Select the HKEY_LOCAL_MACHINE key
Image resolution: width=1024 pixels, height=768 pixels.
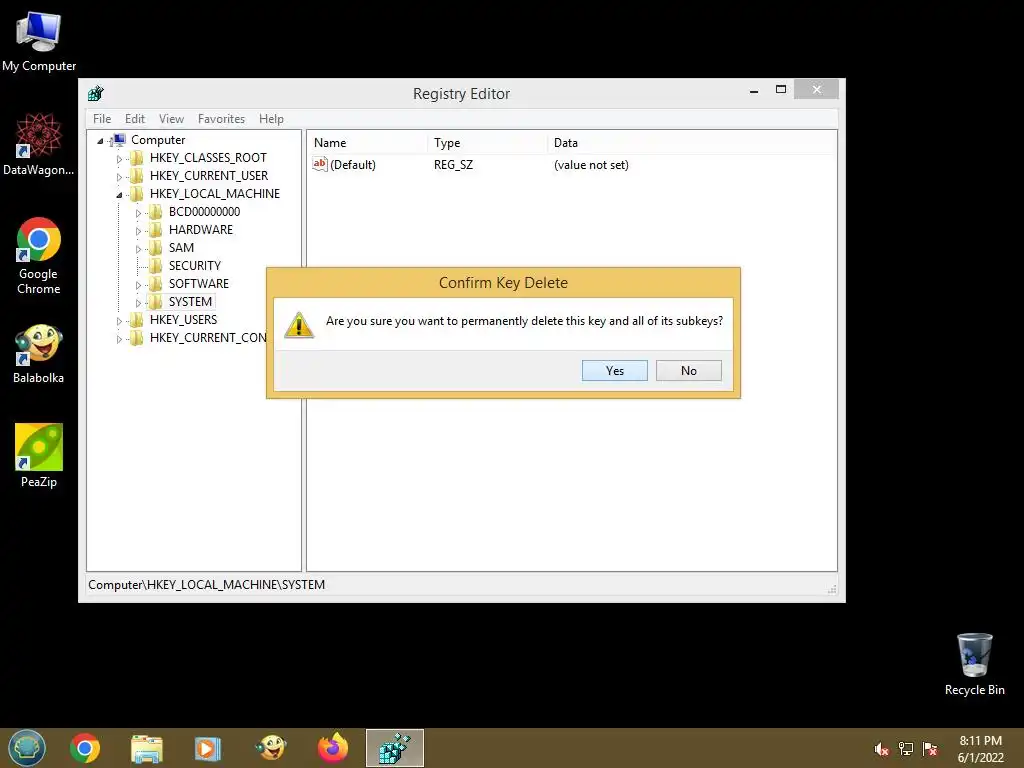[x=215, y=193]
